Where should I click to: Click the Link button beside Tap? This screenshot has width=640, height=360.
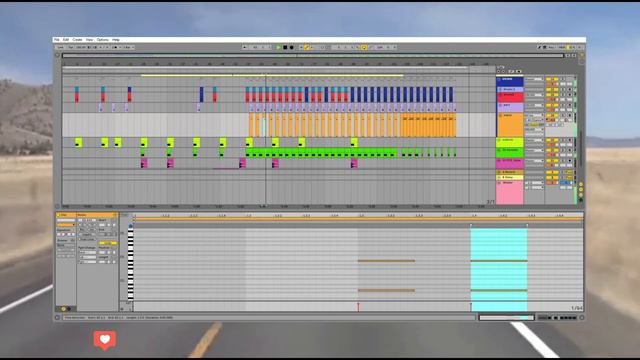(x=60, y=47)
